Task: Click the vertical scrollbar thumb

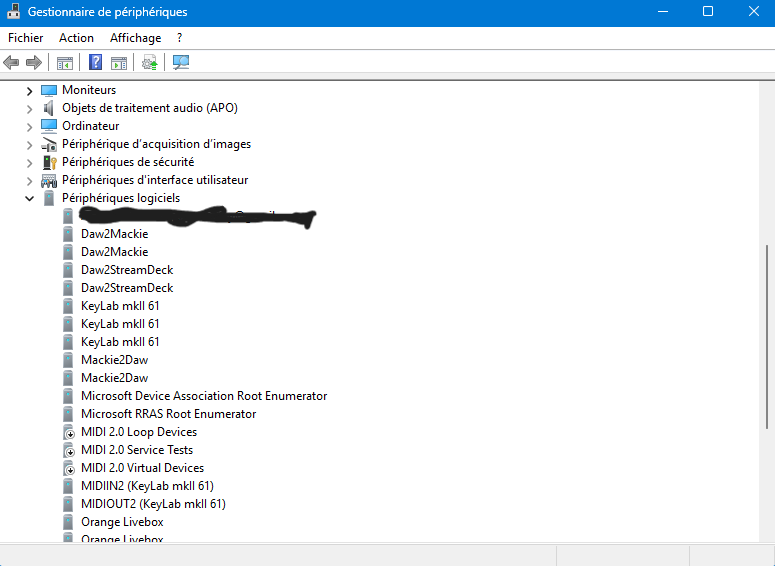Action: (x=767, y=337)
